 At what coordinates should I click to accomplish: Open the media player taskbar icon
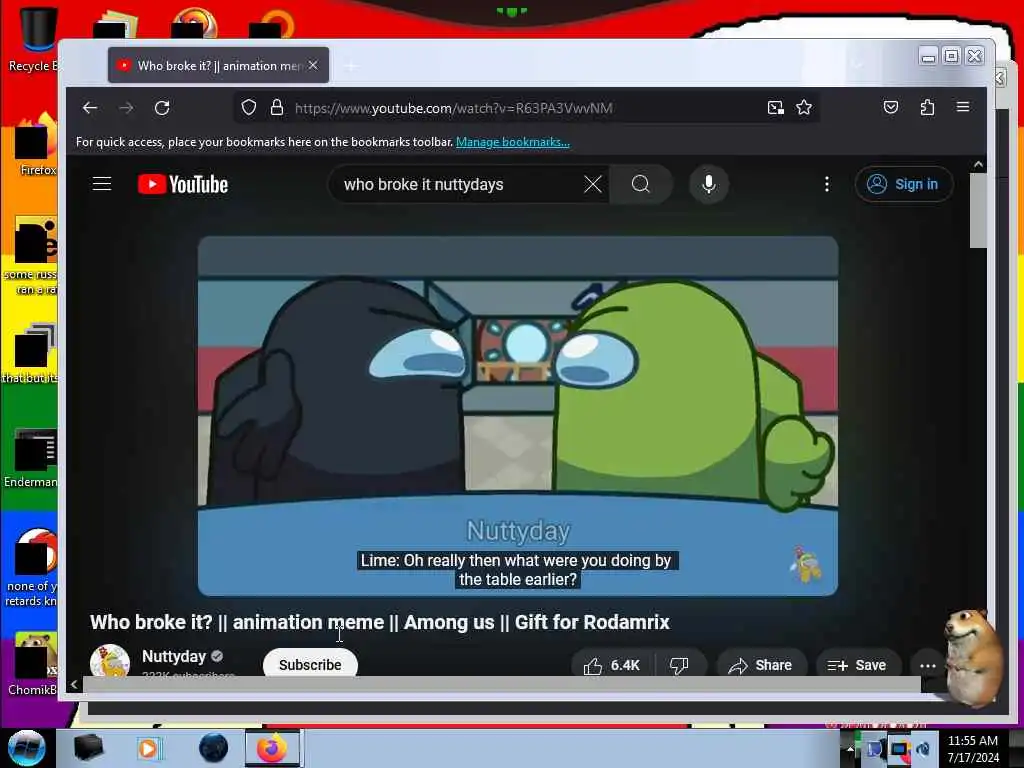148,748
